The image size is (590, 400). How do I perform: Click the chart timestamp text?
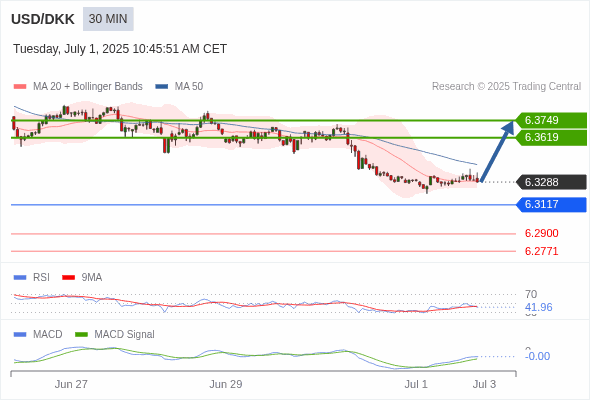(120, 49)
